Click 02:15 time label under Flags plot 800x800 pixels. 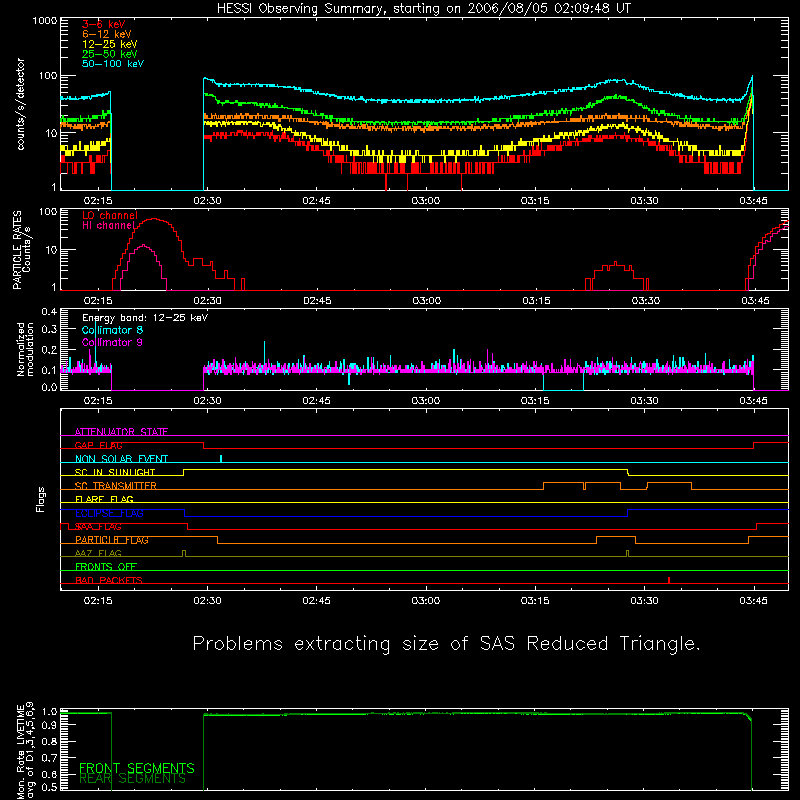(x=98, y=601)
